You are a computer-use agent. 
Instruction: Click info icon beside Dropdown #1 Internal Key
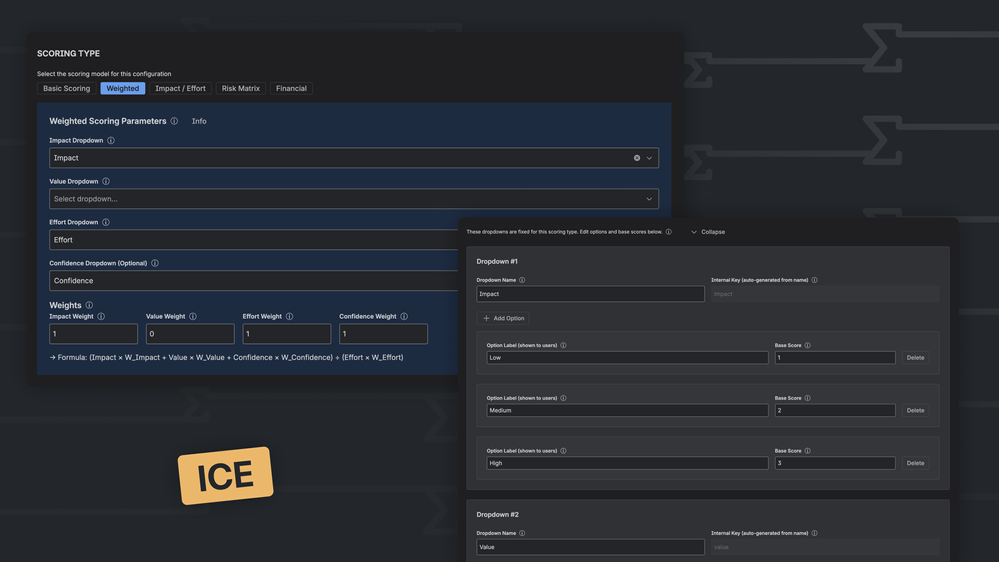point(814,280)
